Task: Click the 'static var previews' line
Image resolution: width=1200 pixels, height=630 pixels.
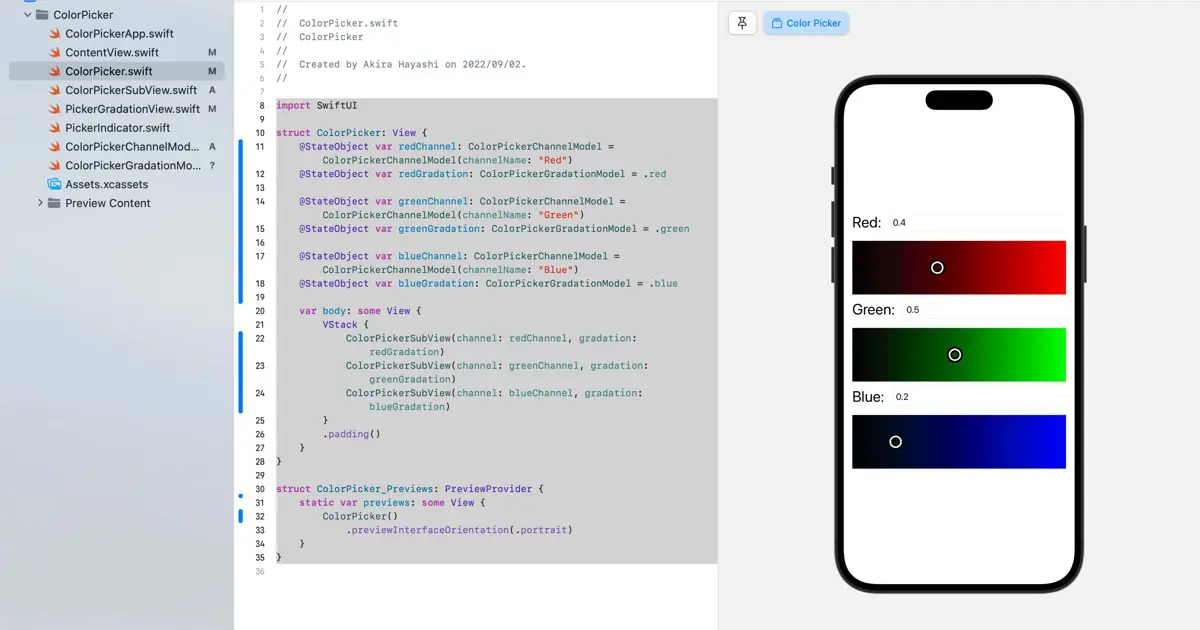Action: click(392, 502)
